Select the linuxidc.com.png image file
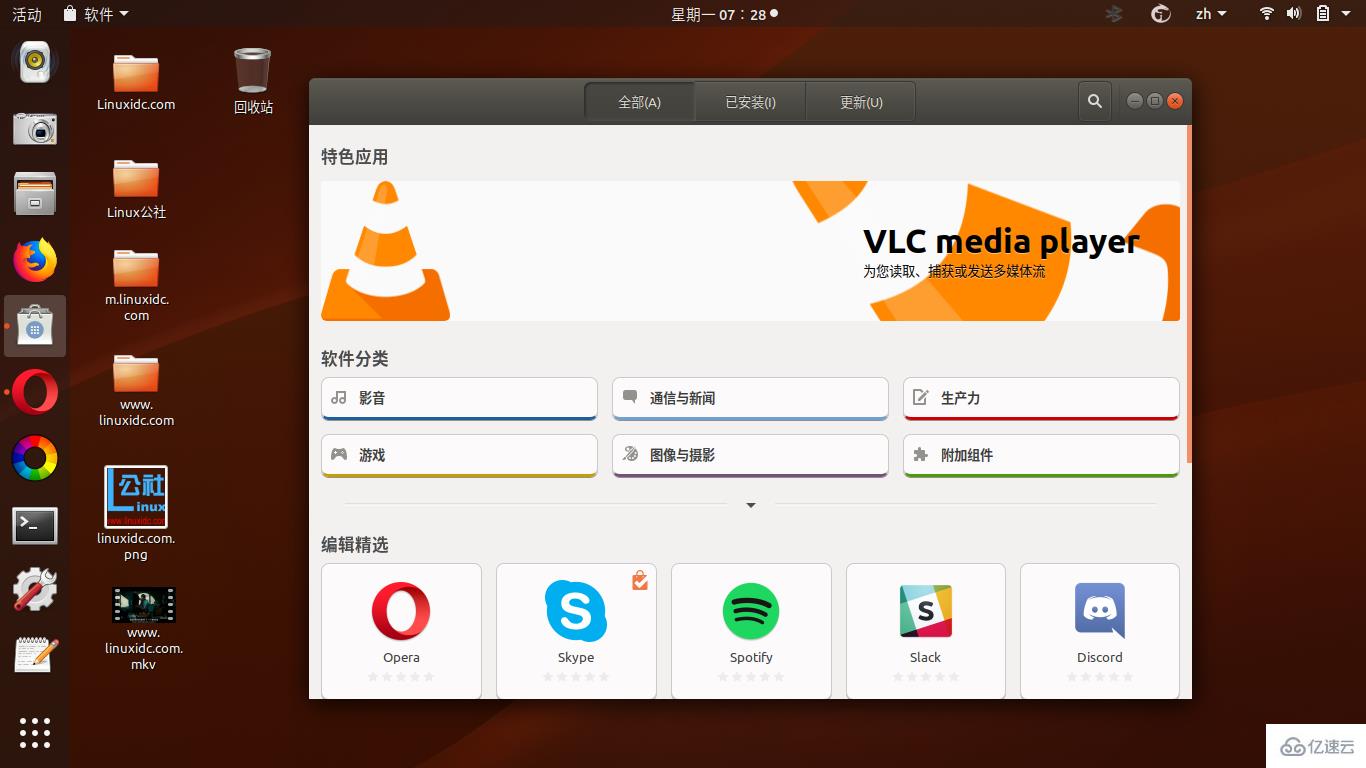This screenshot has height=768, width=1366. coord(136,514)
